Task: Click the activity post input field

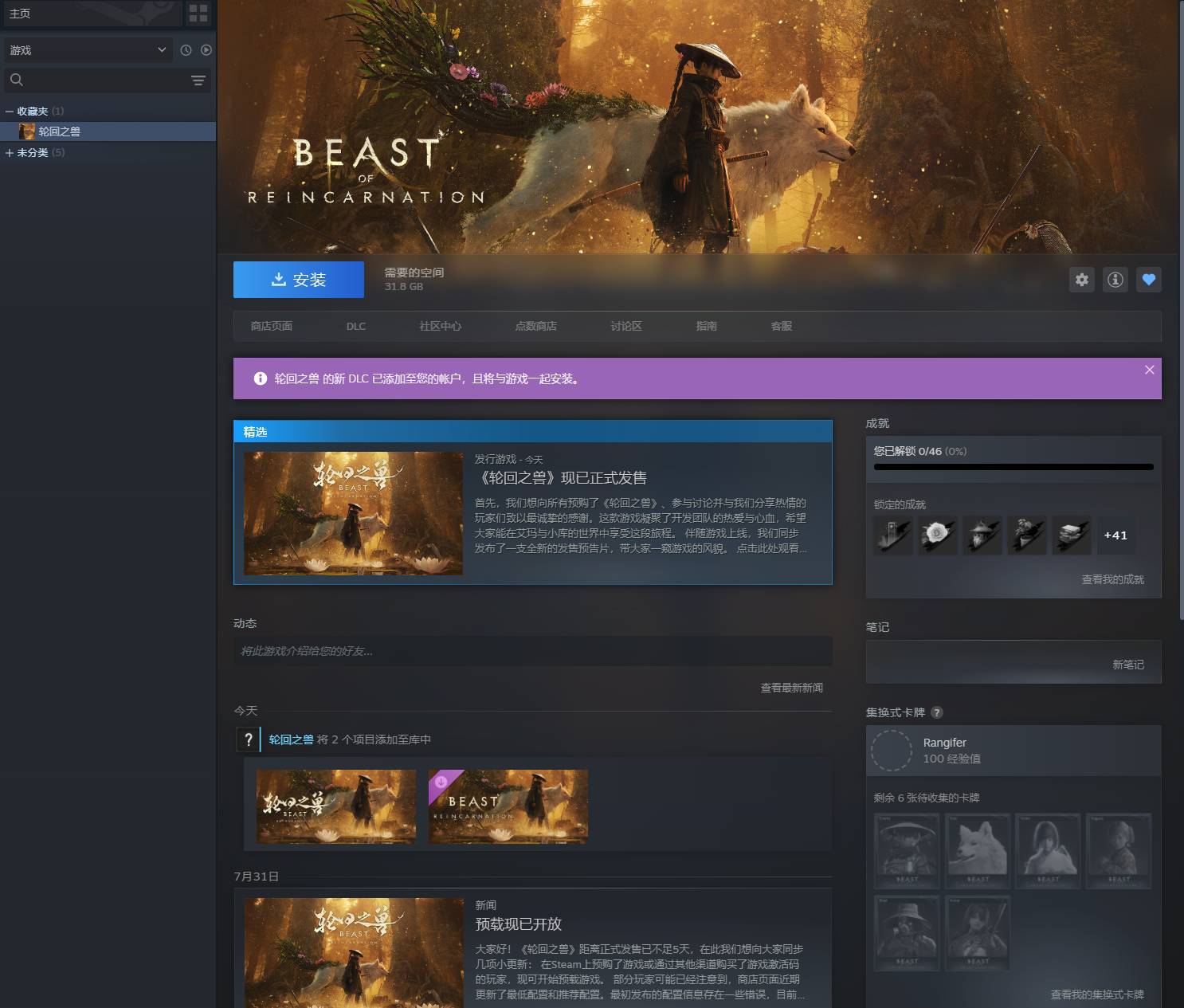Action: (x=533, y=651)
